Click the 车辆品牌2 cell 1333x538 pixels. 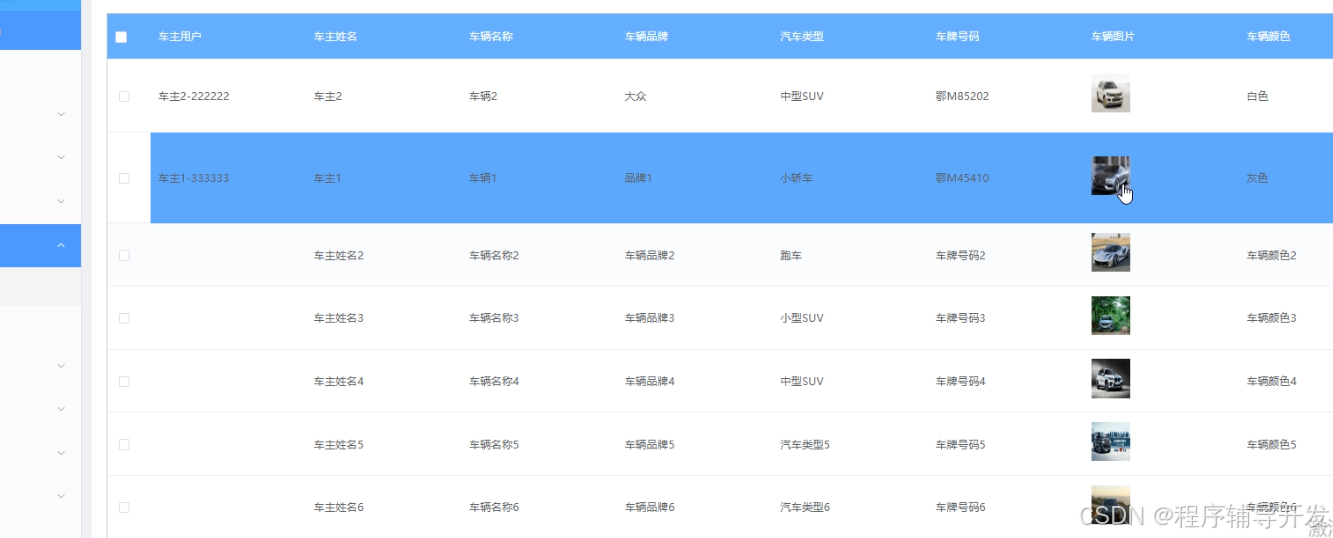click(x=649, y=255)
